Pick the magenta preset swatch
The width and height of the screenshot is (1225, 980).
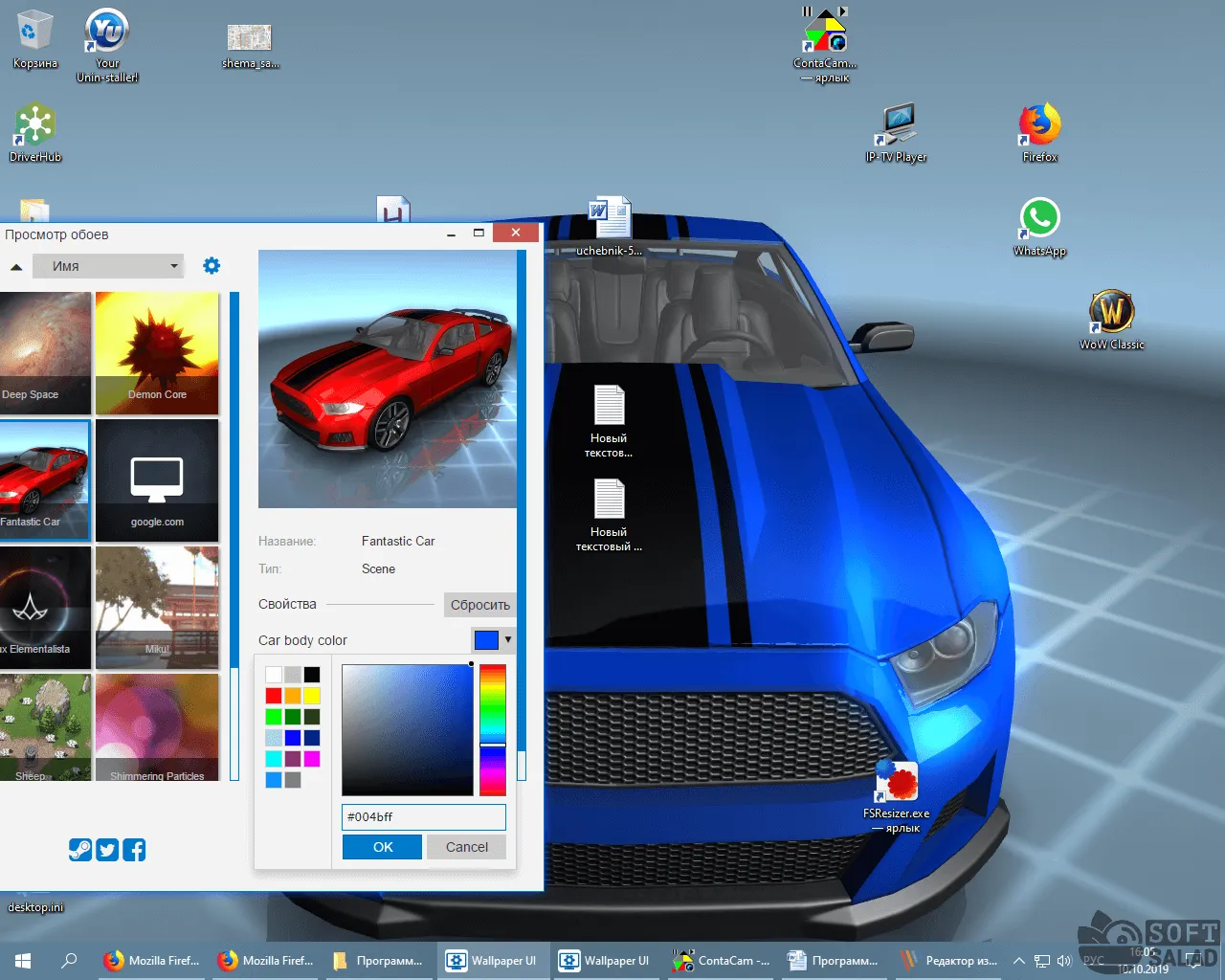coord(312,759)
